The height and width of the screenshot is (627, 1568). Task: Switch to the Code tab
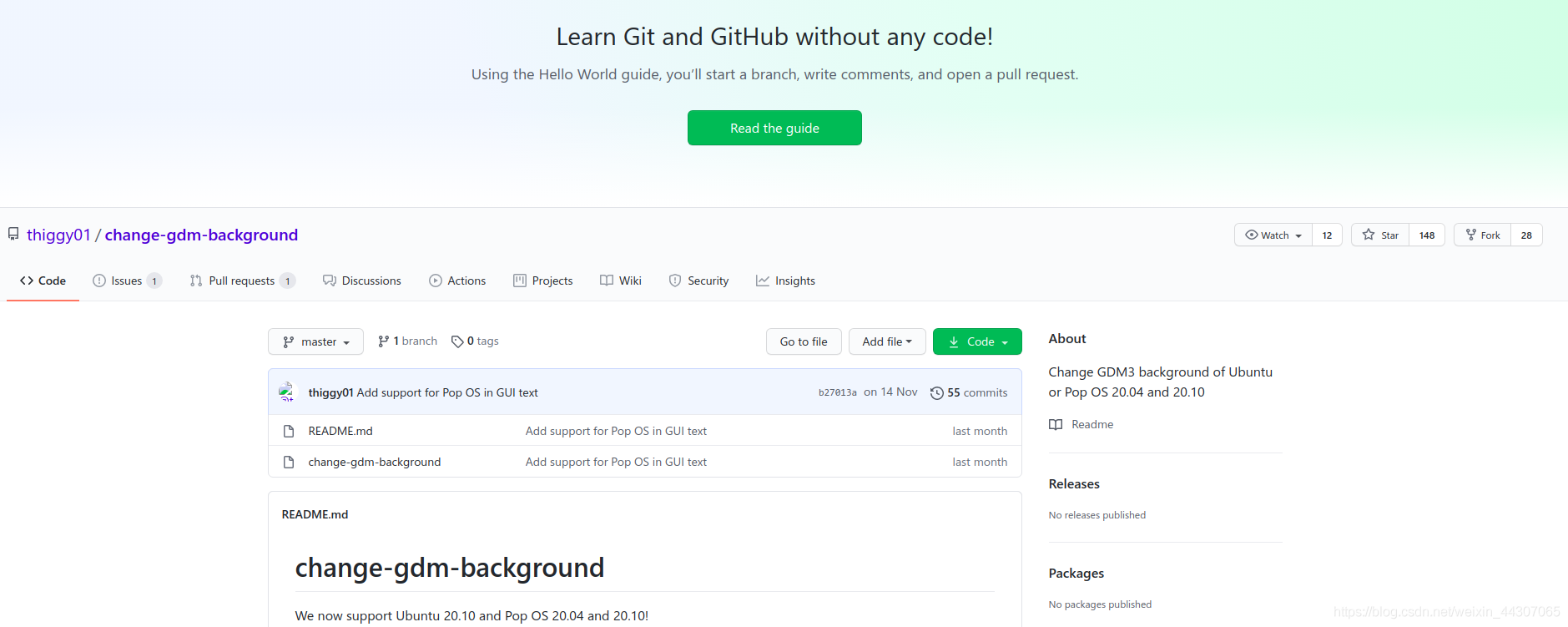click(43, 281)
